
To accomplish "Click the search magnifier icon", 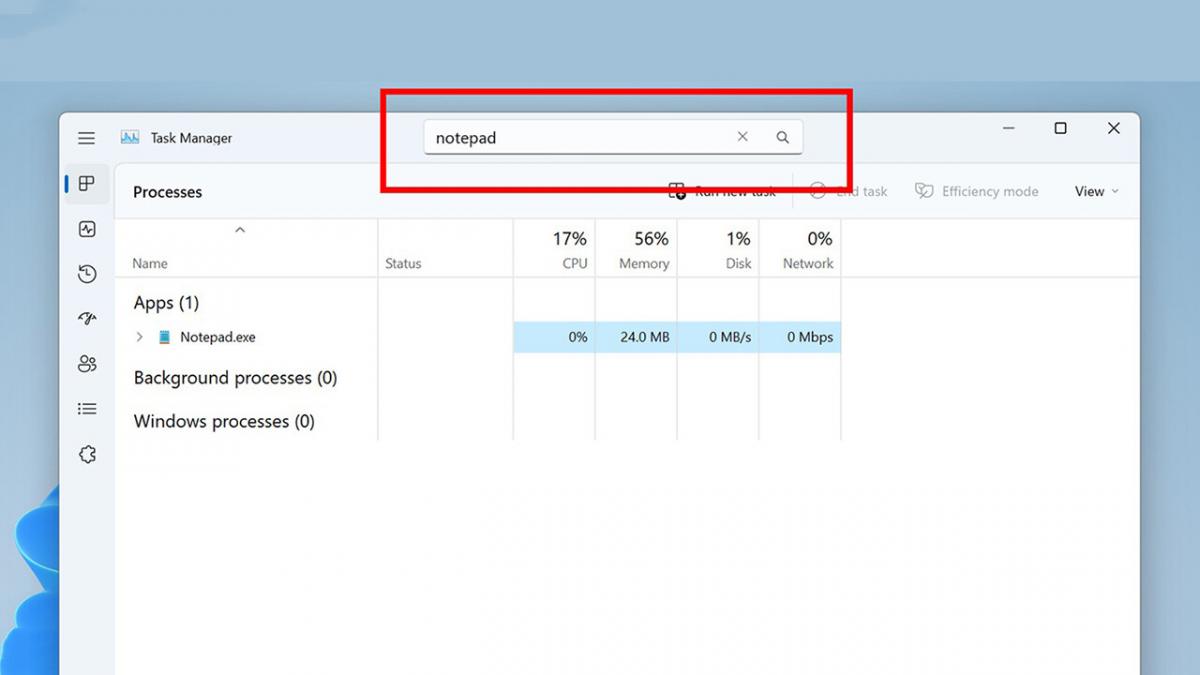I will coord(783,138).
